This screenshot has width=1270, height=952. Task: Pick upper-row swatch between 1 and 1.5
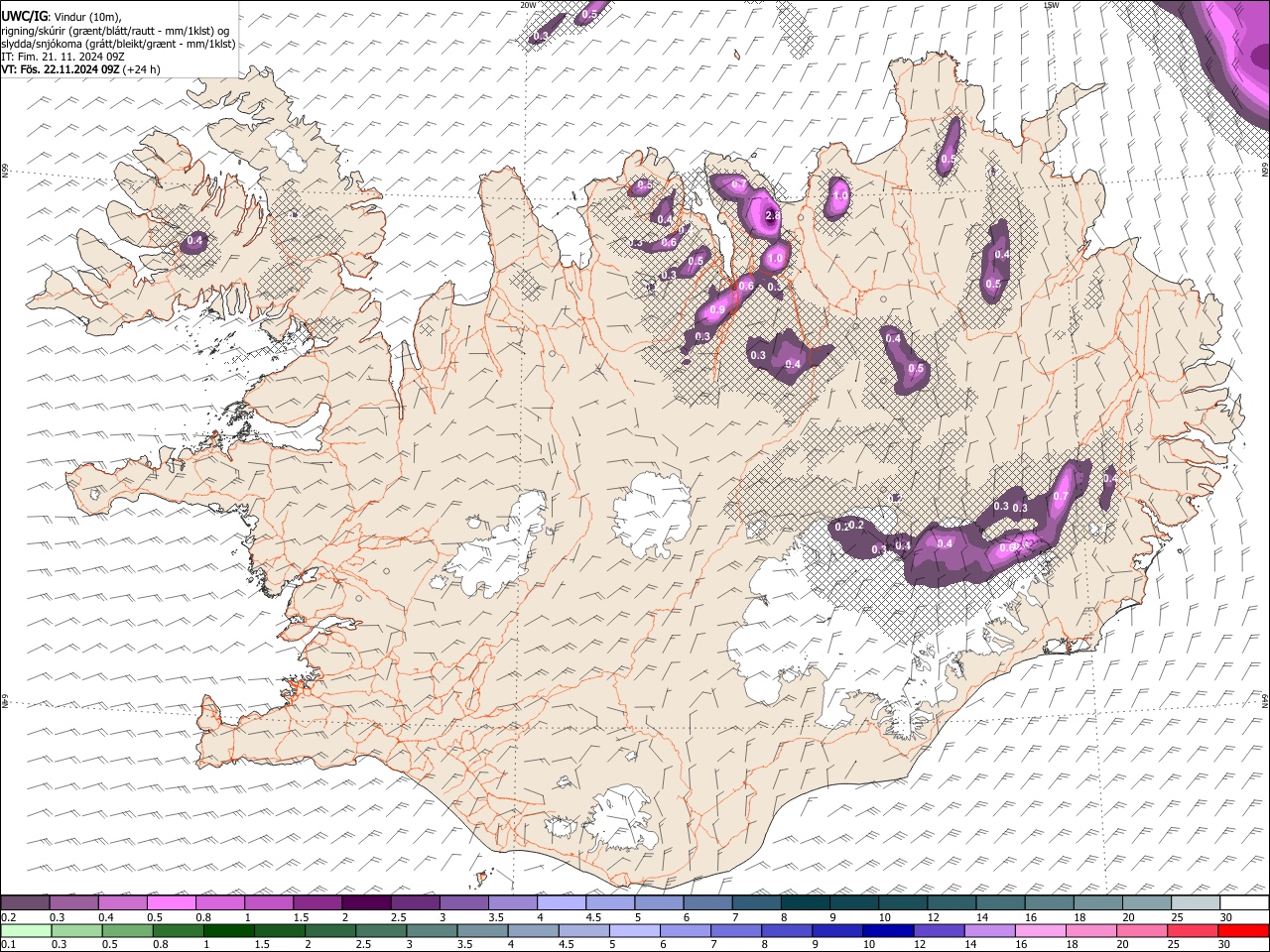tap(269, 902)
